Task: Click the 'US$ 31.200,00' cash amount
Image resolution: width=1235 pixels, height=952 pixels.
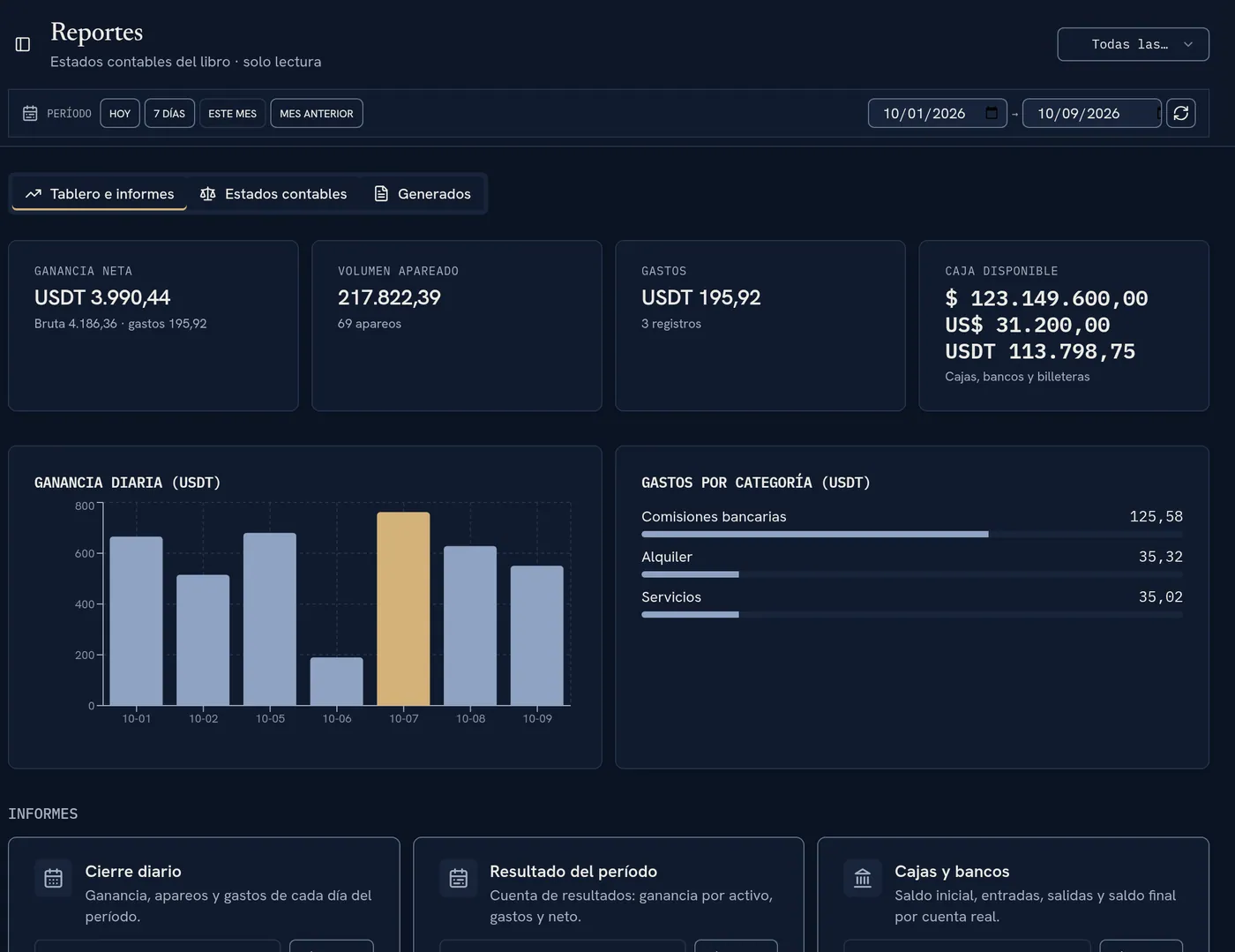Action: click(x=1028, y=325)
